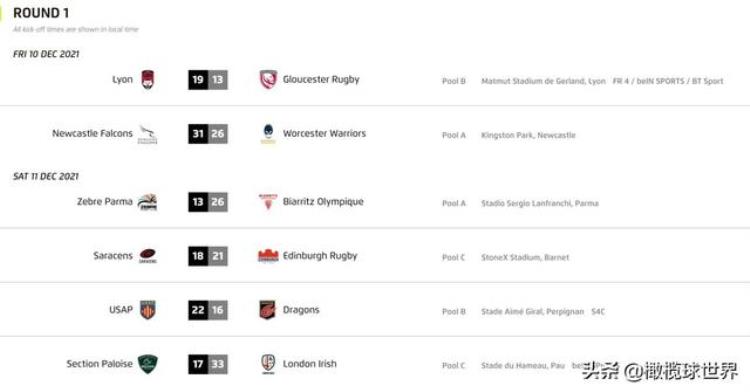Click the Edinburgh Rugby castle logo
Viewport: 750px width, 392px height.
click(268, 256)
